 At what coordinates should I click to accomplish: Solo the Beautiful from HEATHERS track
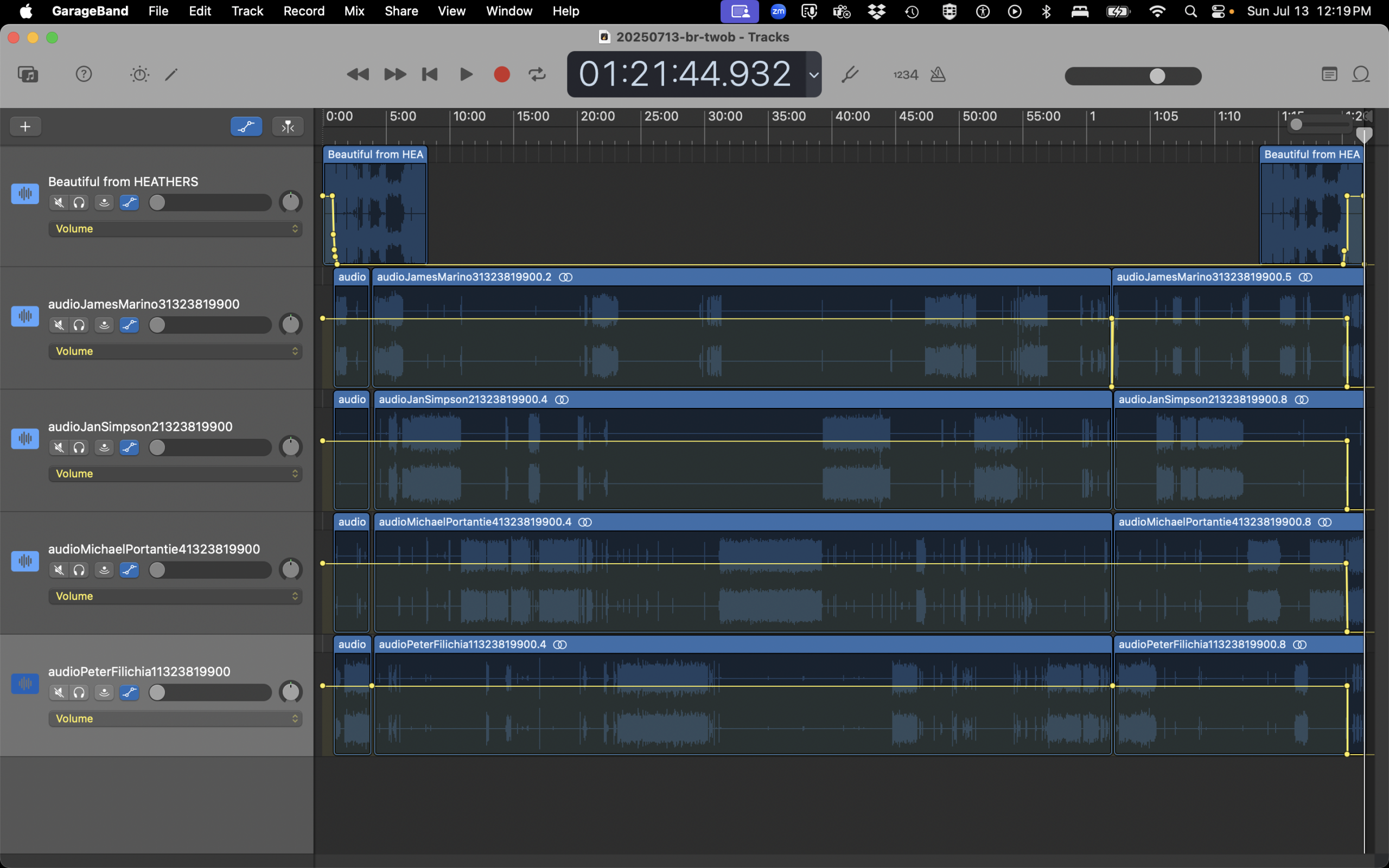[79, 203]
